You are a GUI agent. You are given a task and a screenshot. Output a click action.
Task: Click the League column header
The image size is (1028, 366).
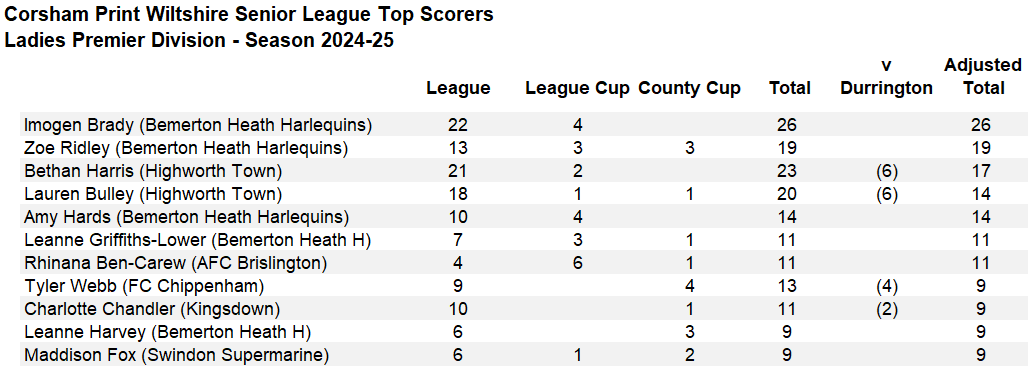[458, 88]
